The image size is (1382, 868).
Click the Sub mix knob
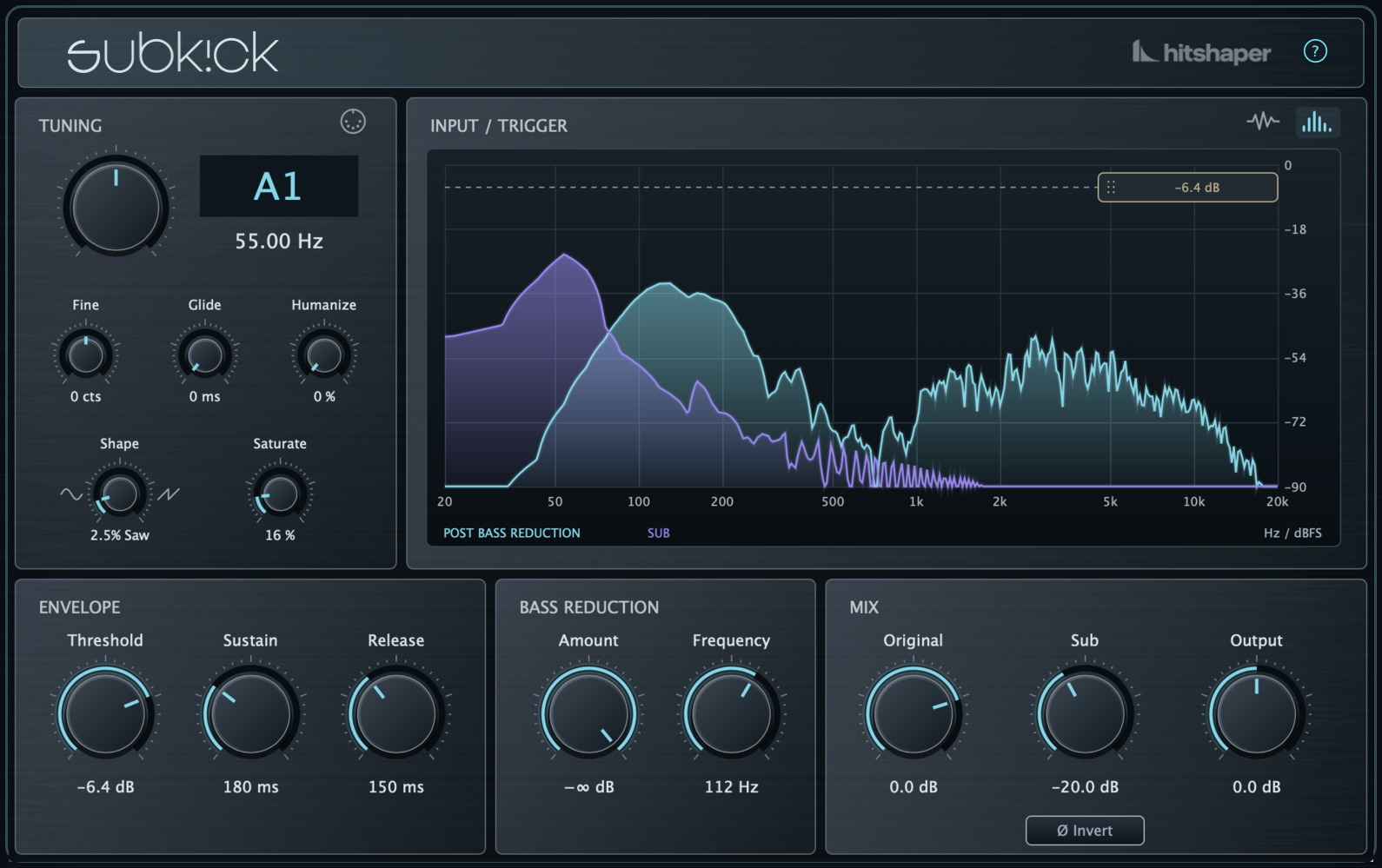pyautogui.click(x=1085, y=713)
